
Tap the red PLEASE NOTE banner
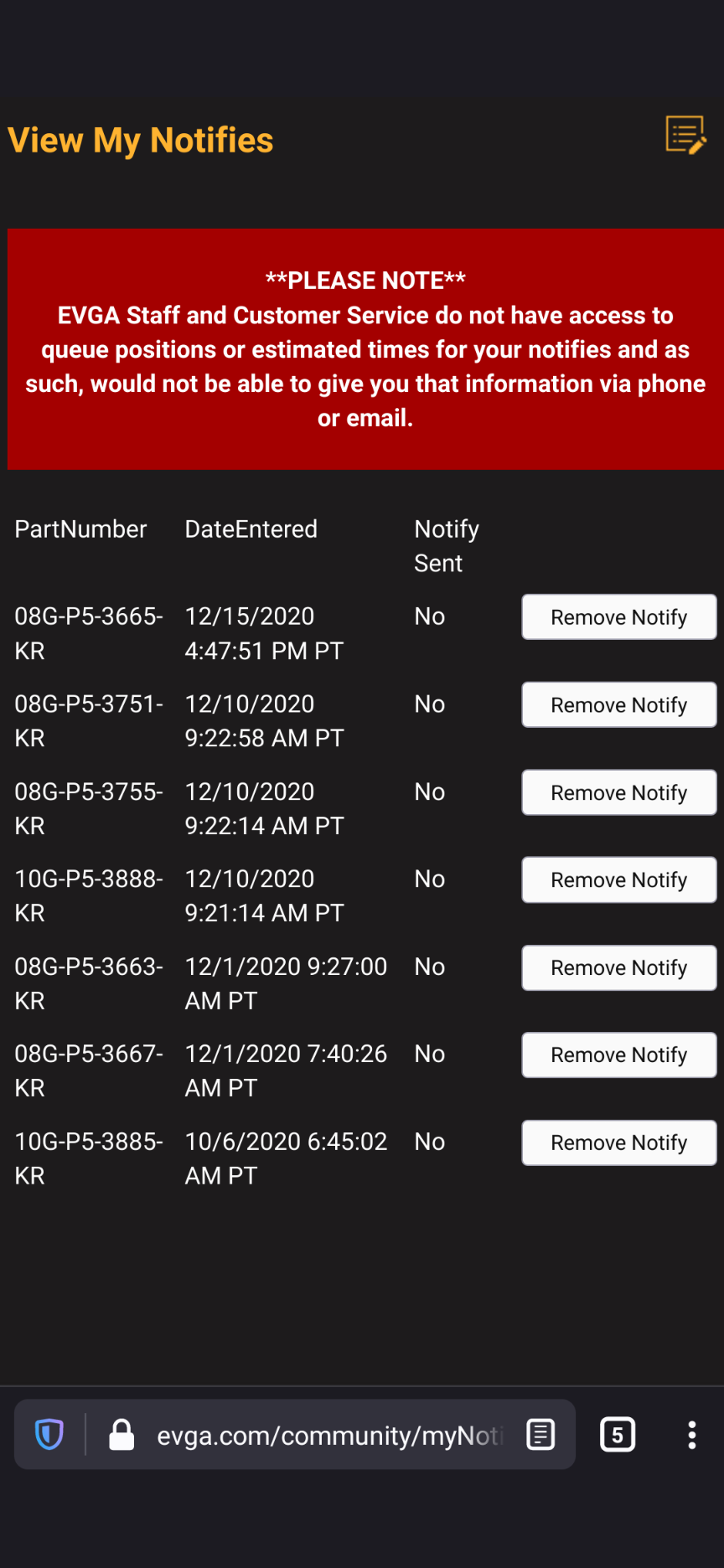coord(365,348)
